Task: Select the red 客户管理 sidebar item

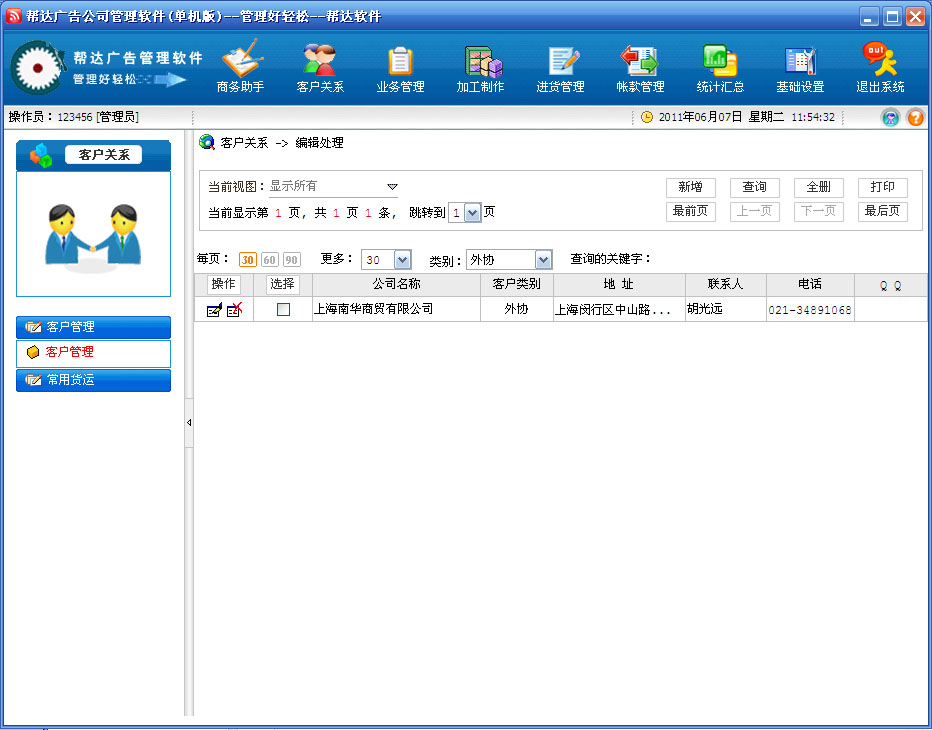Action: (x=93, y=353)
